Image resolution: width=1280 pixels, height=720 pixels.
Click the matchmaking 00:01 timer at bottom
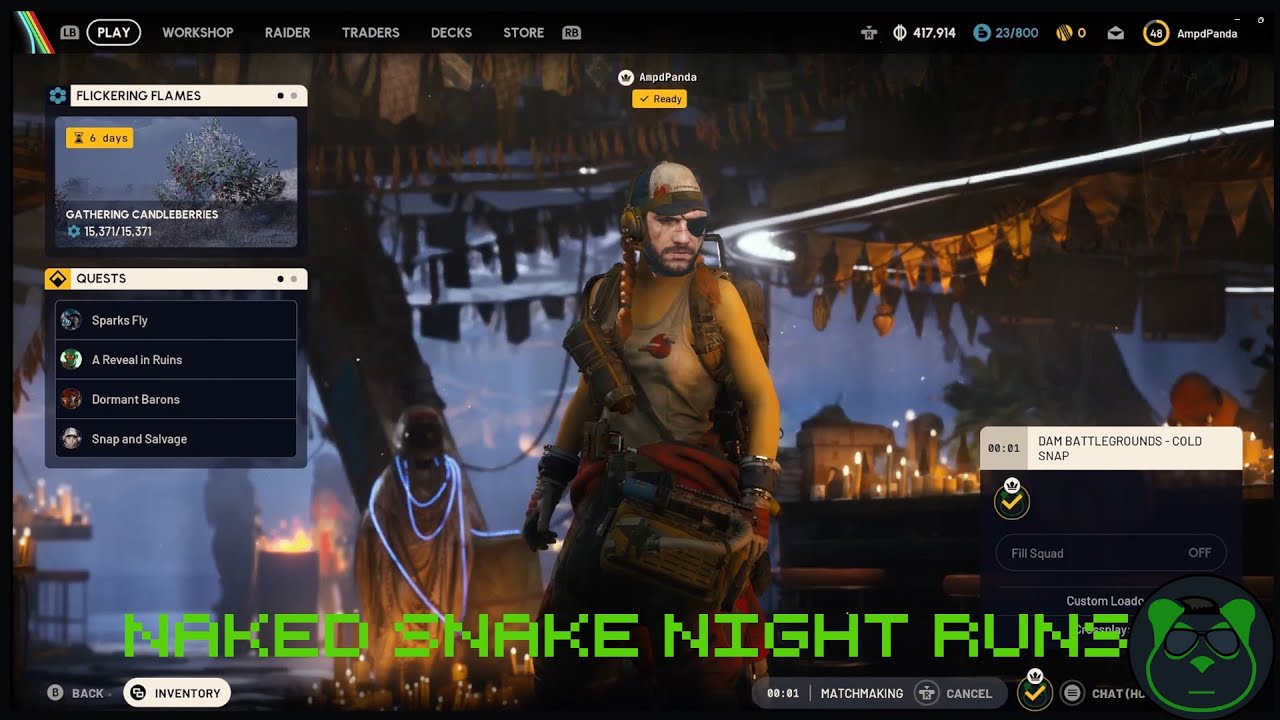(783, 693)
